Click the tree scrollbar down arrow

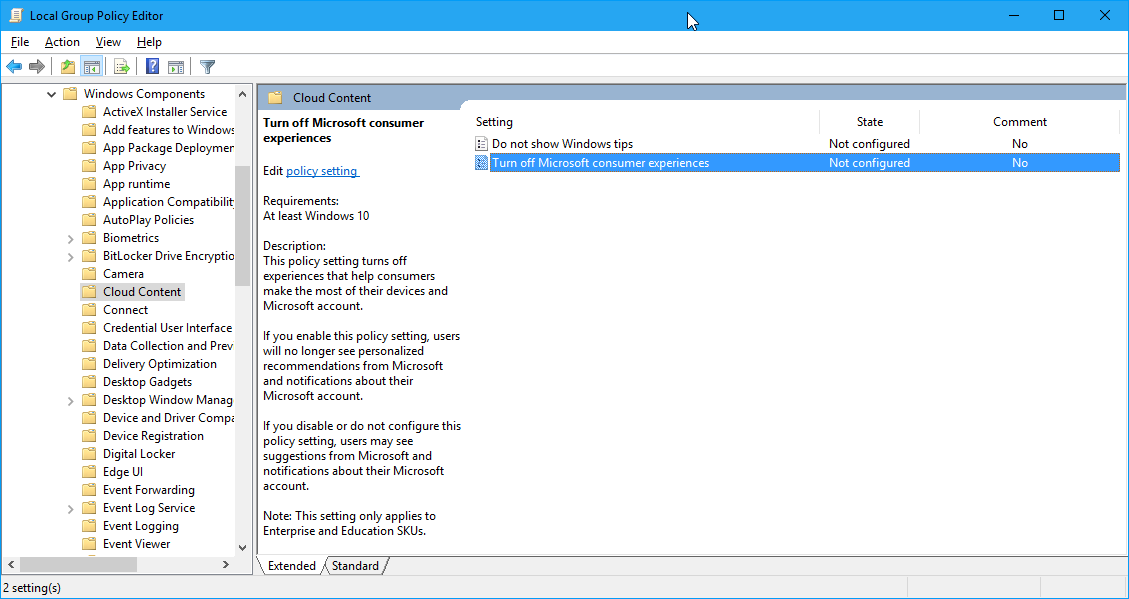[242, 548]
